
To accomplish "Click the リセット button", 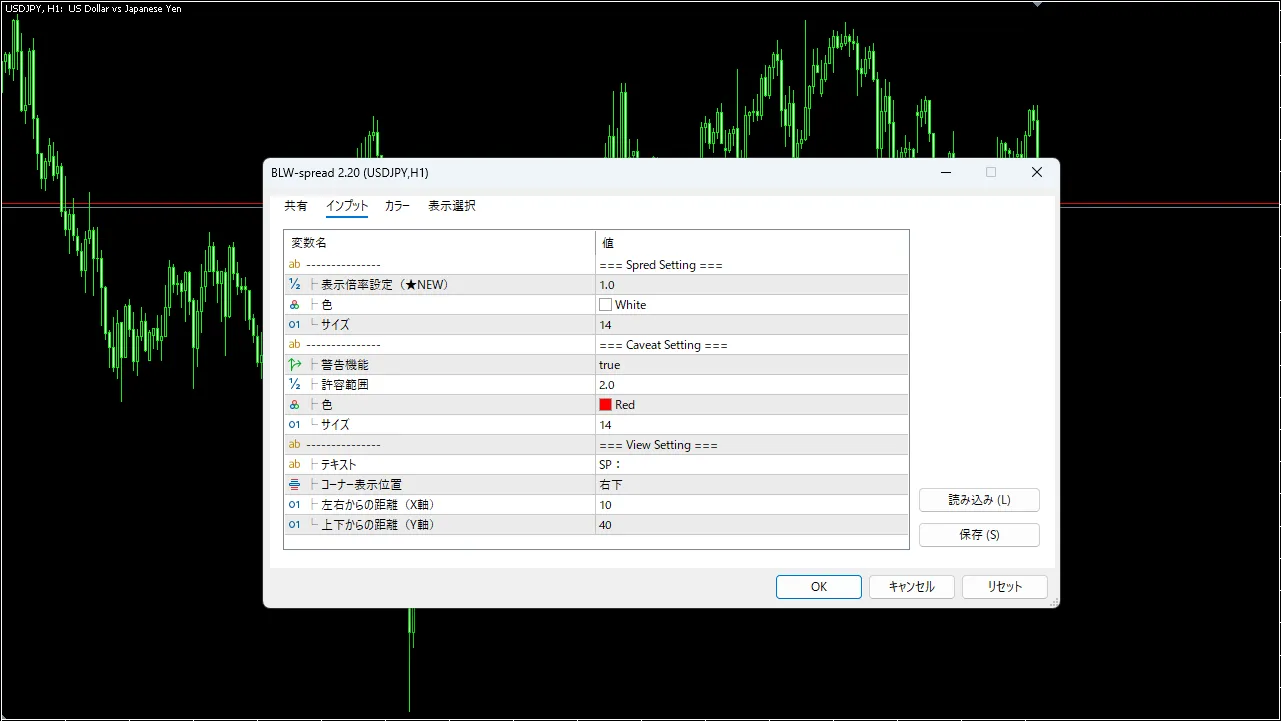I will [1004, 587].
